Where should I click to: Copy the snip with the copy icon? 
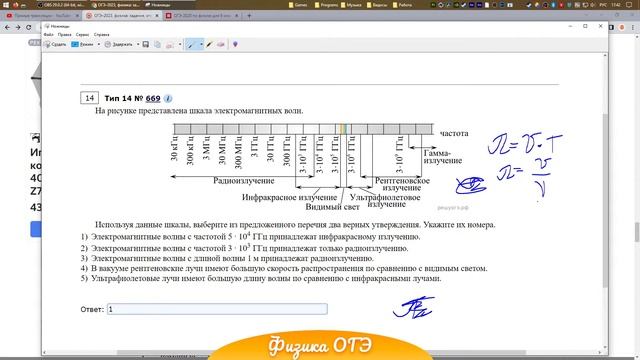157,44
